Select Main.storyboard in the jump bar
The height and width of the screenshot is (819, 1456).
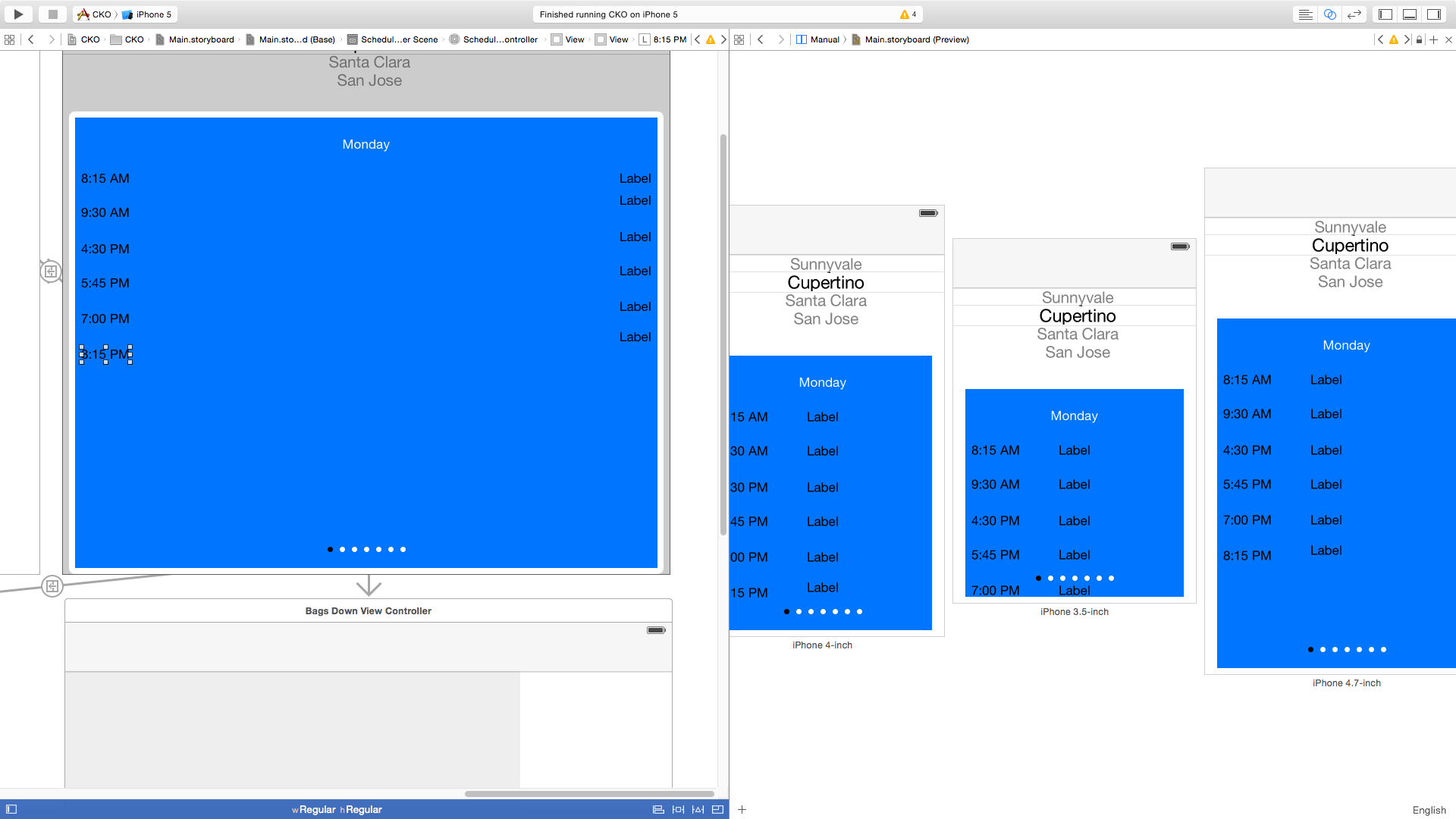[x=201, y=39]
